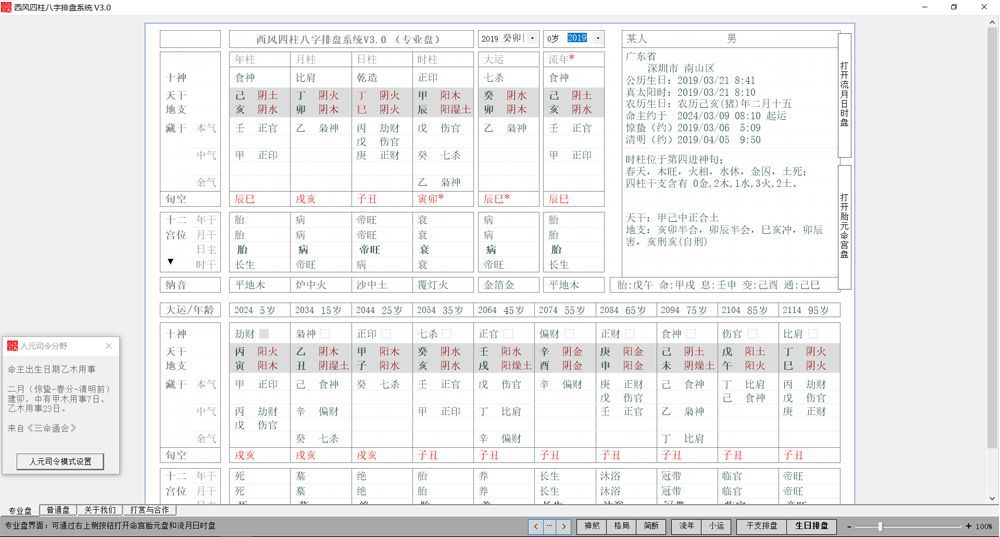This screenshot has height=537, width=1000.
Task: Expand the 十二宫位 black triangle arrow
Action: (x=170, y=261)
